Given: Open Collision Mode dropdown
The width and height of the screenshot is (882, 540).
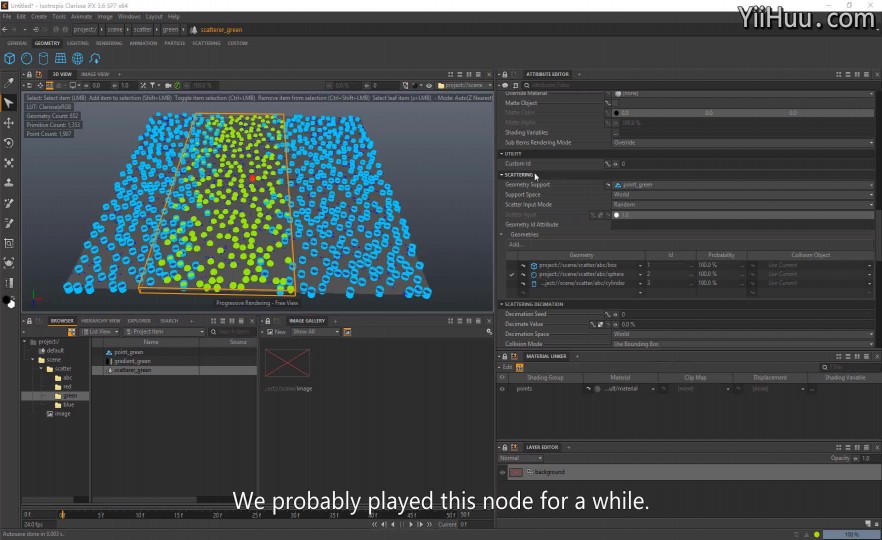Looking at the screenshot, I should pos(742,344).
